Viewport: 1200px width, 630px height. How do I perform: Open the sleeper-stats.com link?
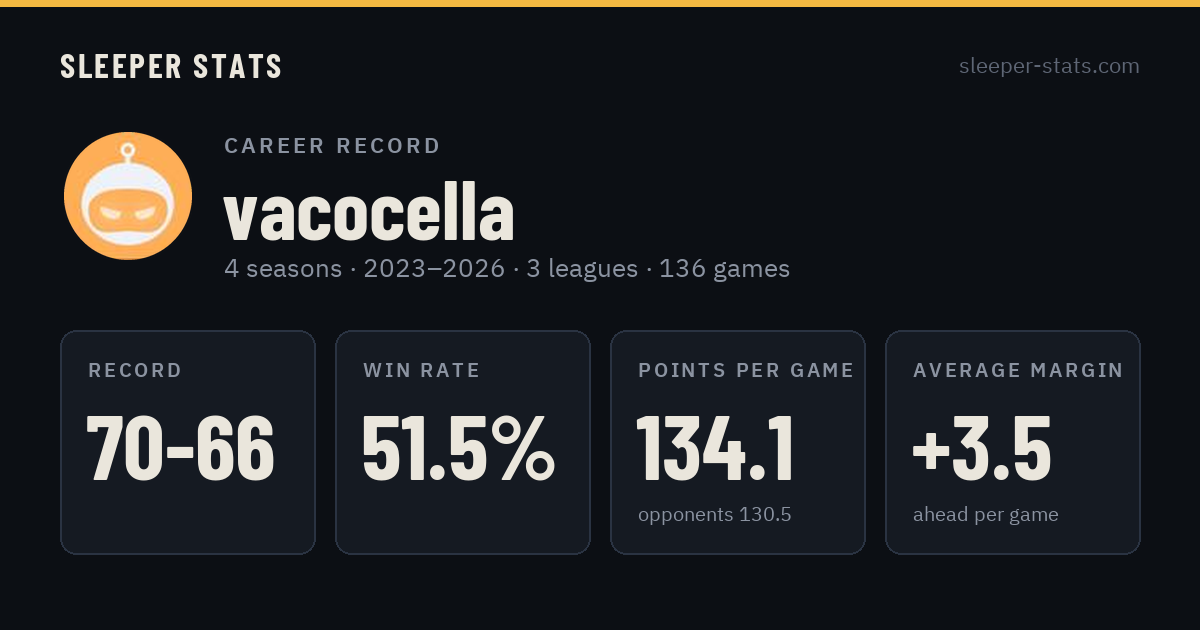click(x=1049, y=66)
